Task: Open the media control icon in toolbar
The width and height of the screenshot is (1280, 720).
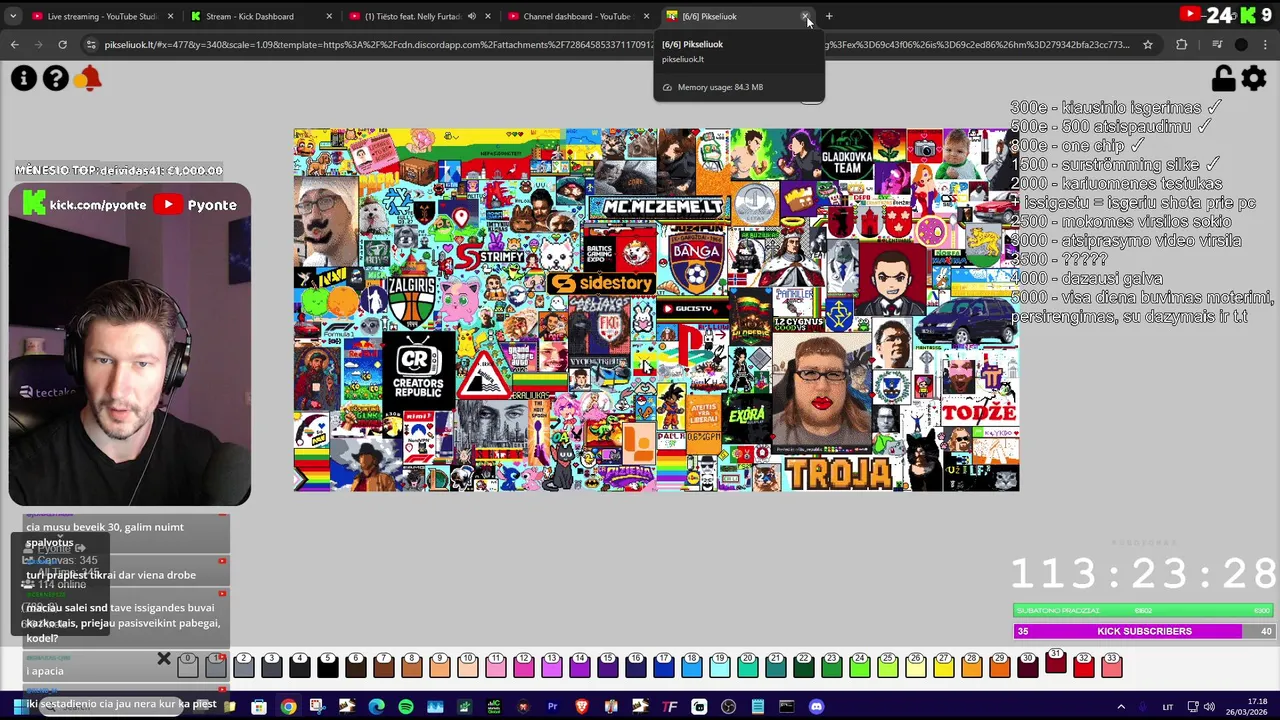Action: 1217,44
